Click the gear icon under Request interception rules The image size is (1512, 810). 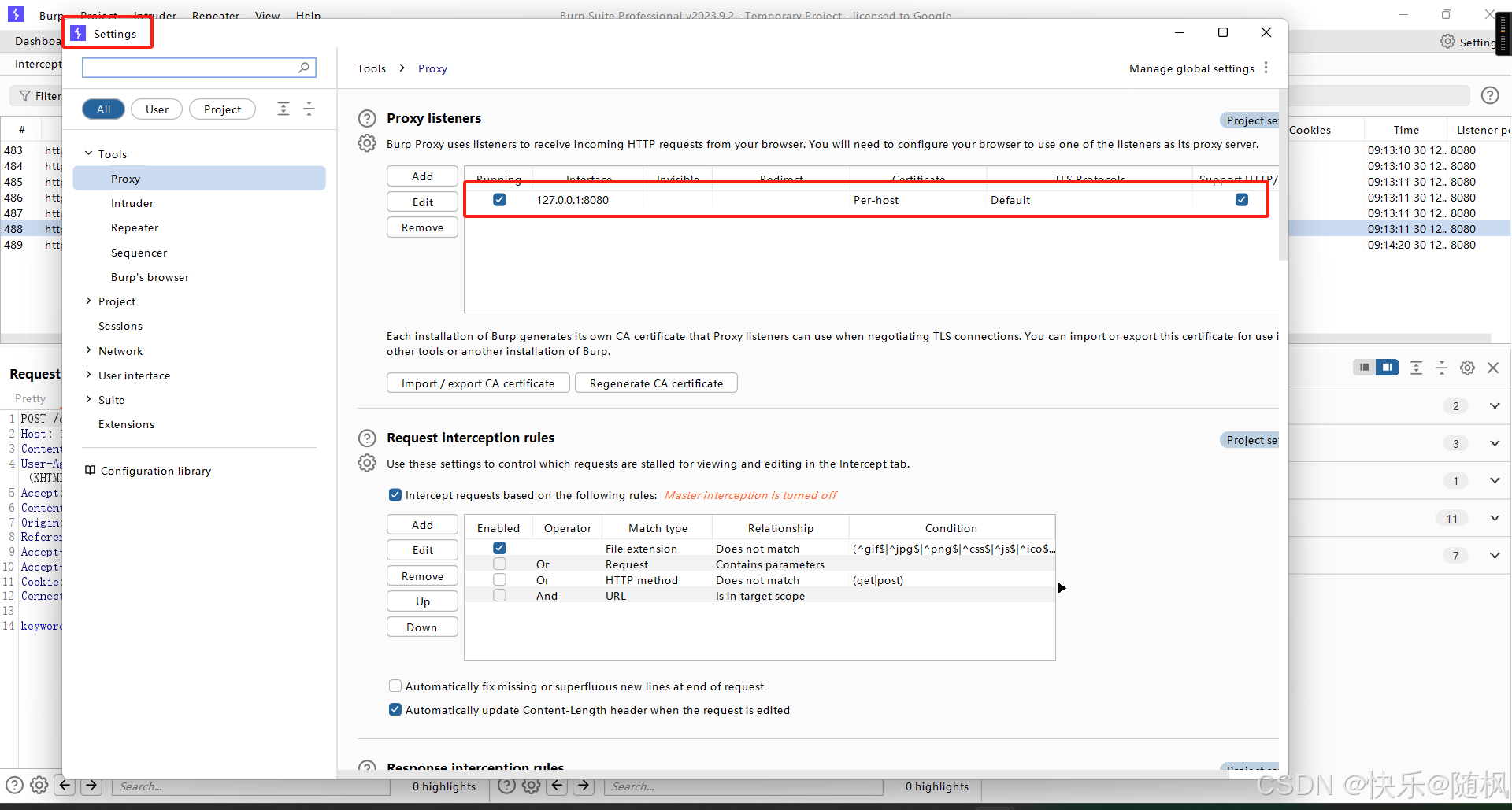[367, 463]
